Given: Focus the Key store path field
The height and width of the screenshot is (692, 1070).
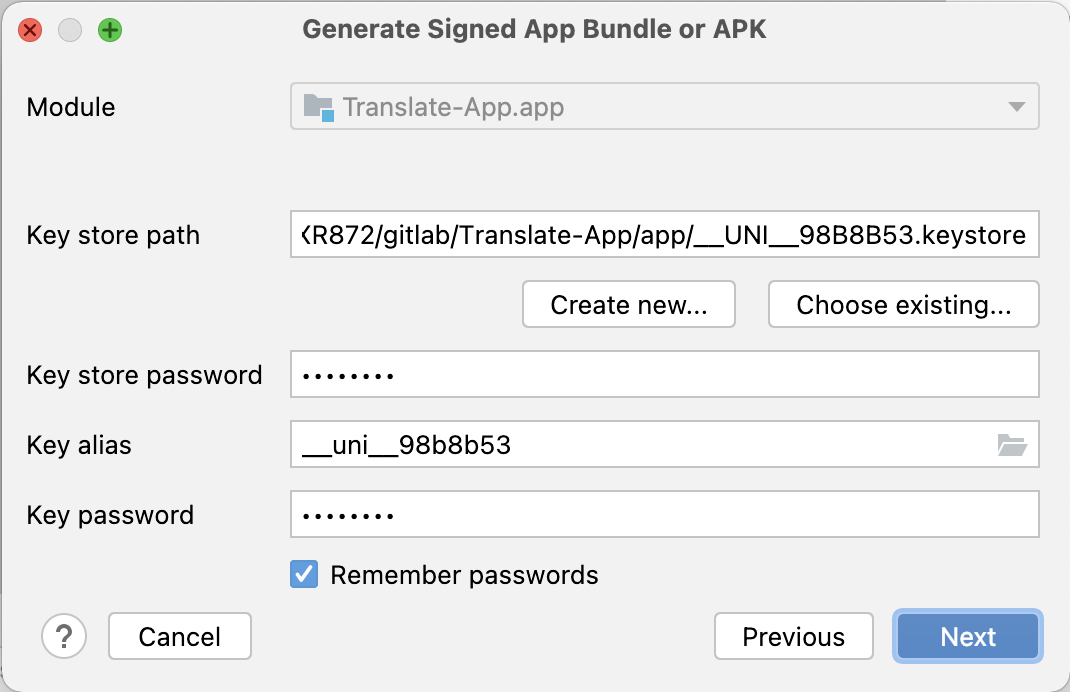Looking at the screenshot, I should (665, 234).
